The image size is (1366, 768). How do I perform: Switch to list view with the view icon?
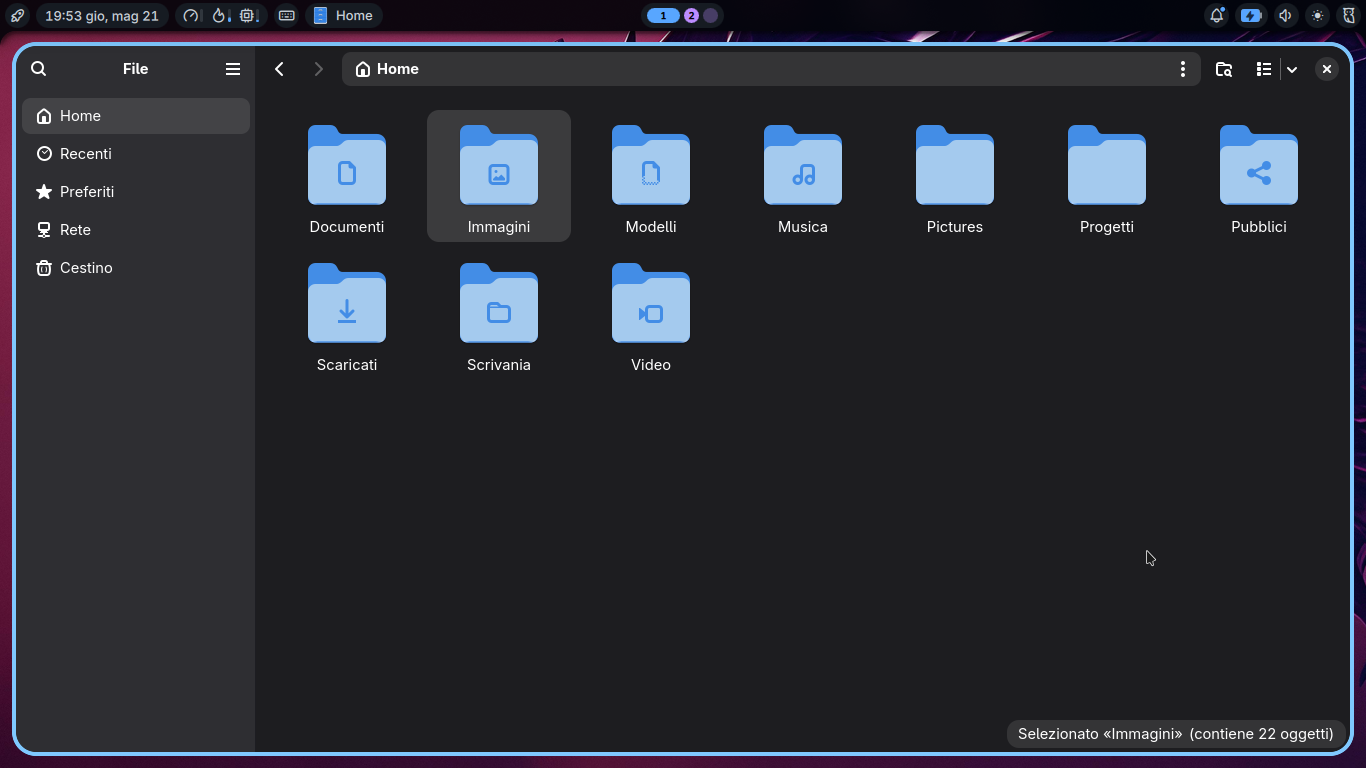1264,69
